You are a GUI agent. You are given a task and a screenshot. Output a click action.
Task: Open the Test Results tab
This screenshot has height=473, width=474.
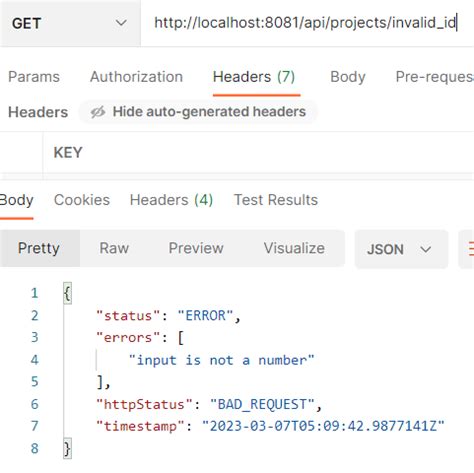pyautogui.click(x=276, y=200)
